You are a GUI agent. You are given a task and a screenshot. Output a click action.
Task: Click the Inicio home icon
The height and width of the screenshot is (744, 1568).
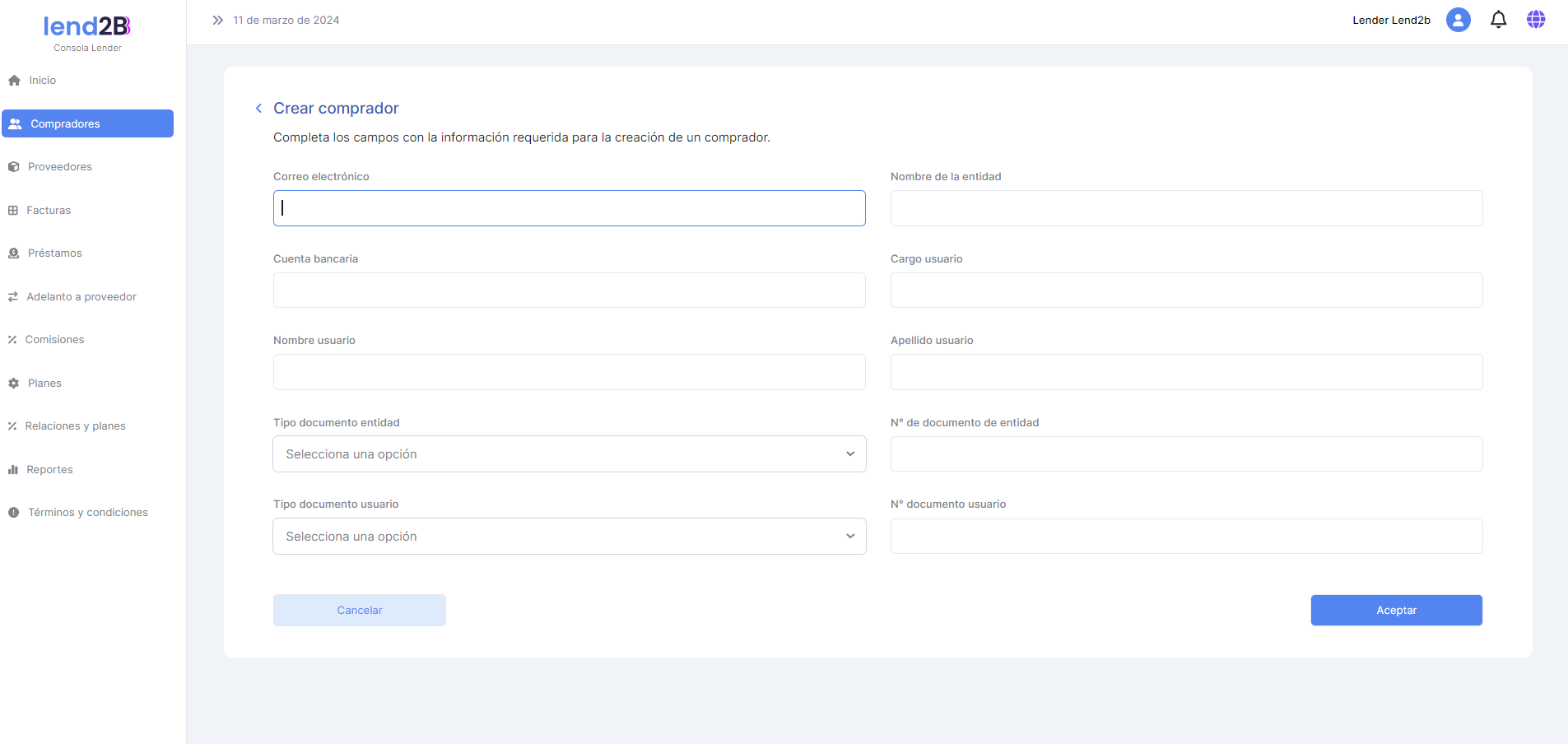point(14,81)
